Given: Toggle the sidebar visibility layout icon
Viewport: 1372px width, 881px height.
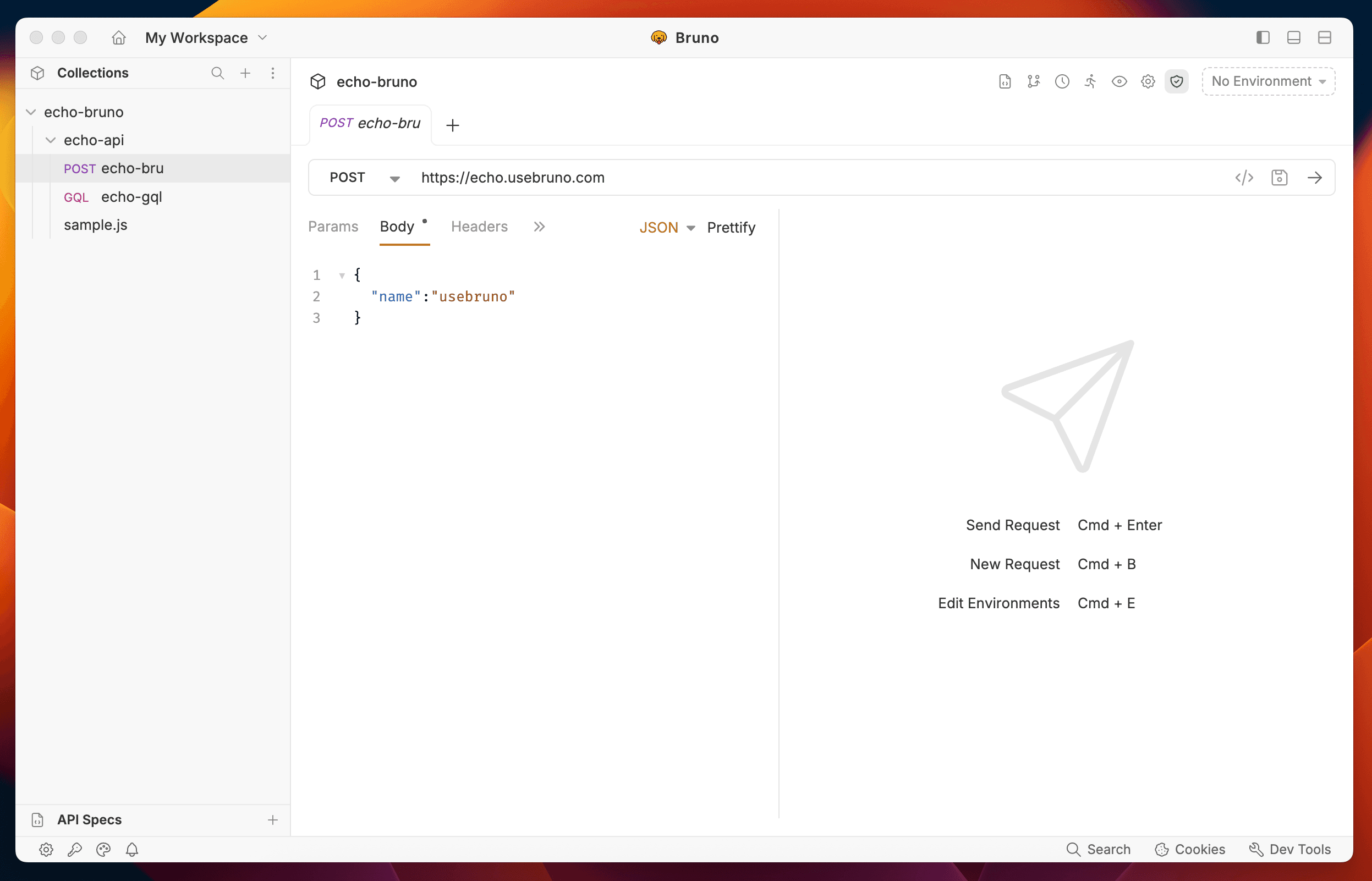Looking at the screenshot, I should 1263,38.
